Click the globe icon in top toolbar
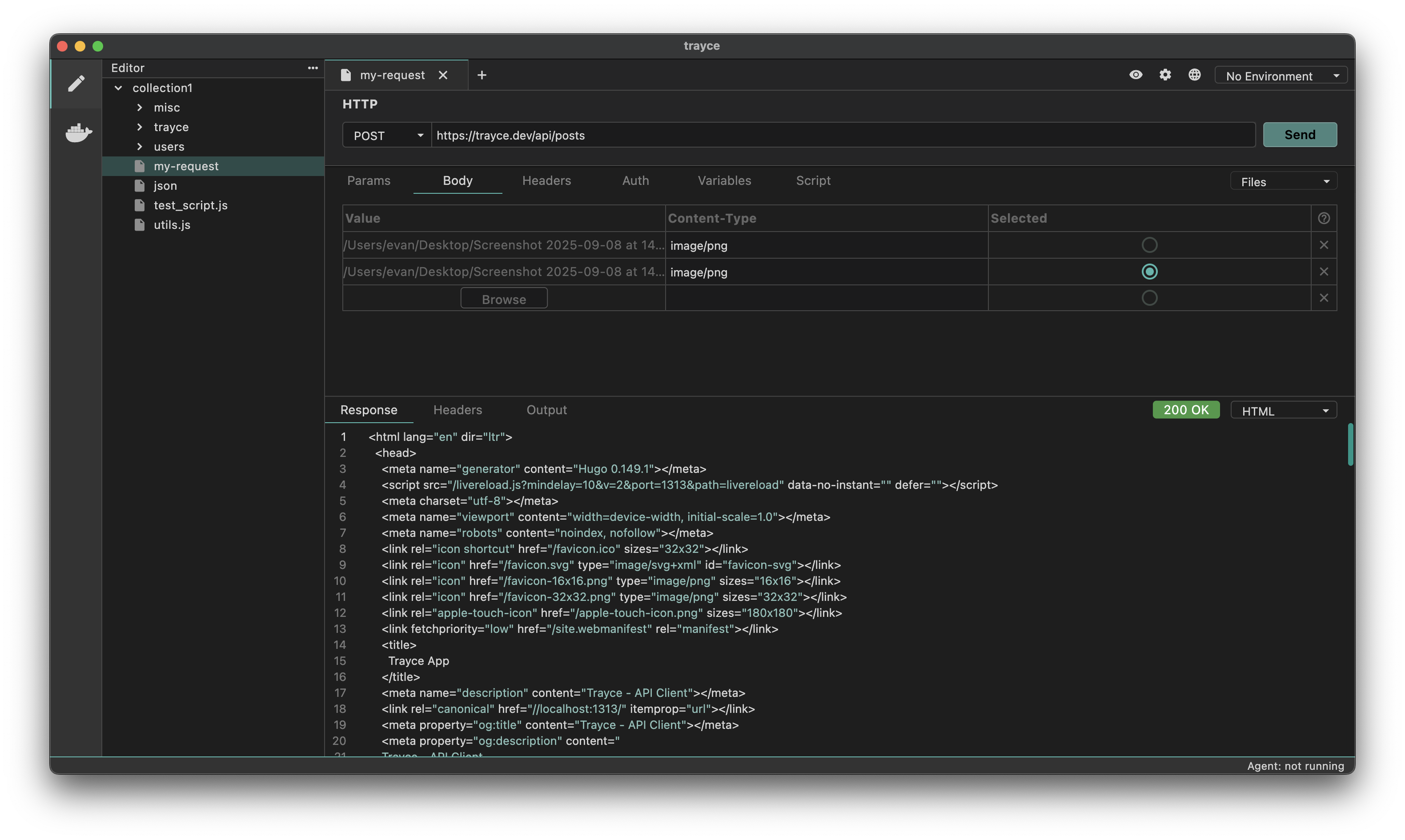Screen dimensions: 1405x840 pos(1194,75)
